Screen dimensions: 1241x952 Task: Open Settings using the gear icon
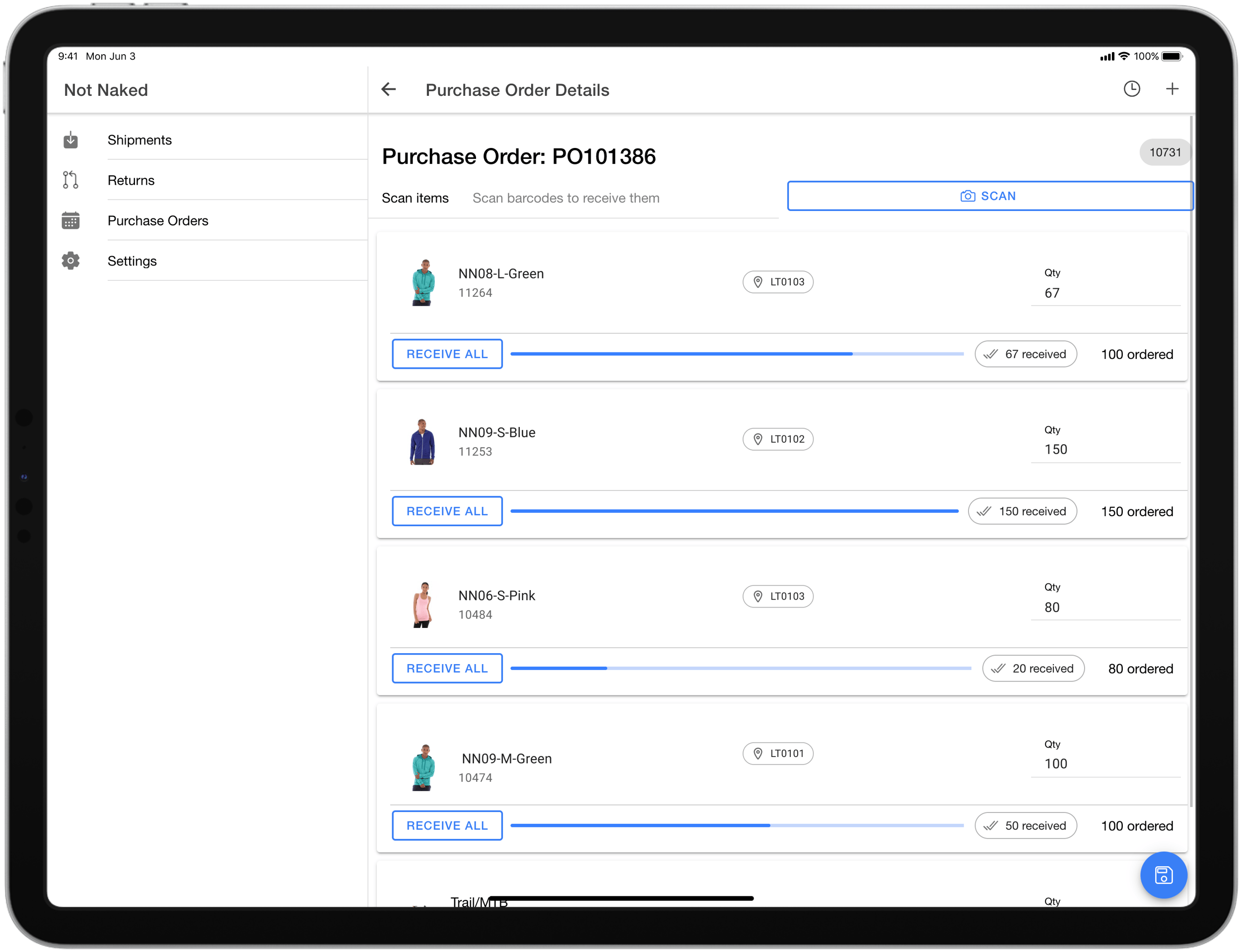click(70, 260)
